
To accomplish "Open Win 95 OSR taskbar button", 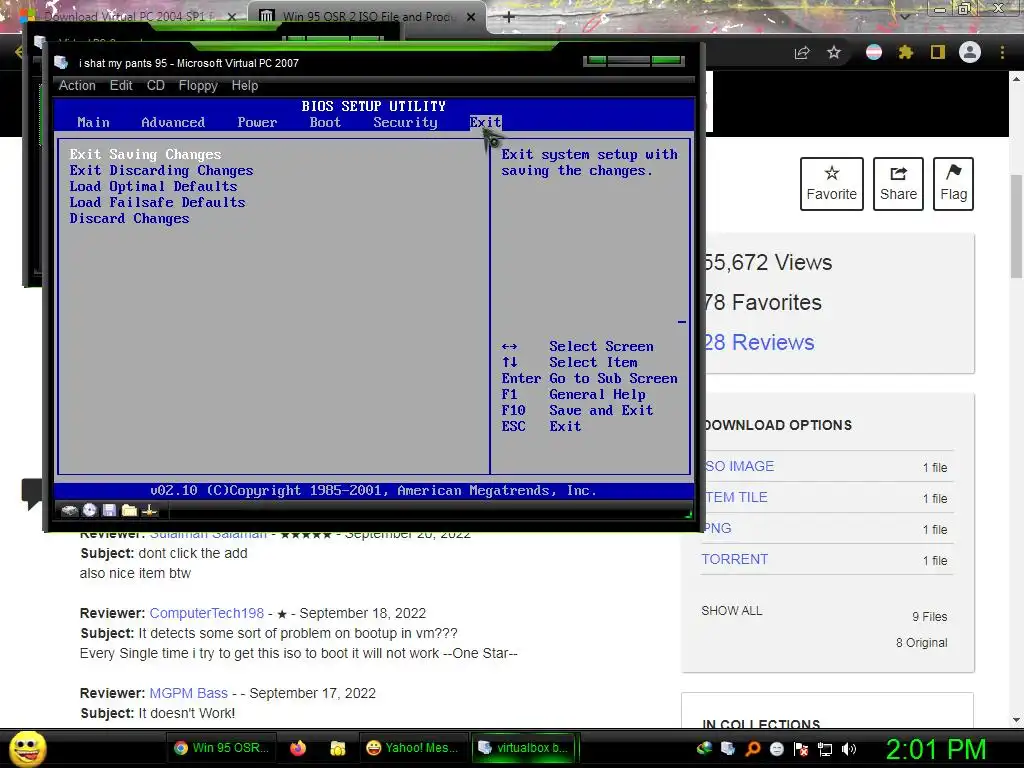I will coord(222,748).
